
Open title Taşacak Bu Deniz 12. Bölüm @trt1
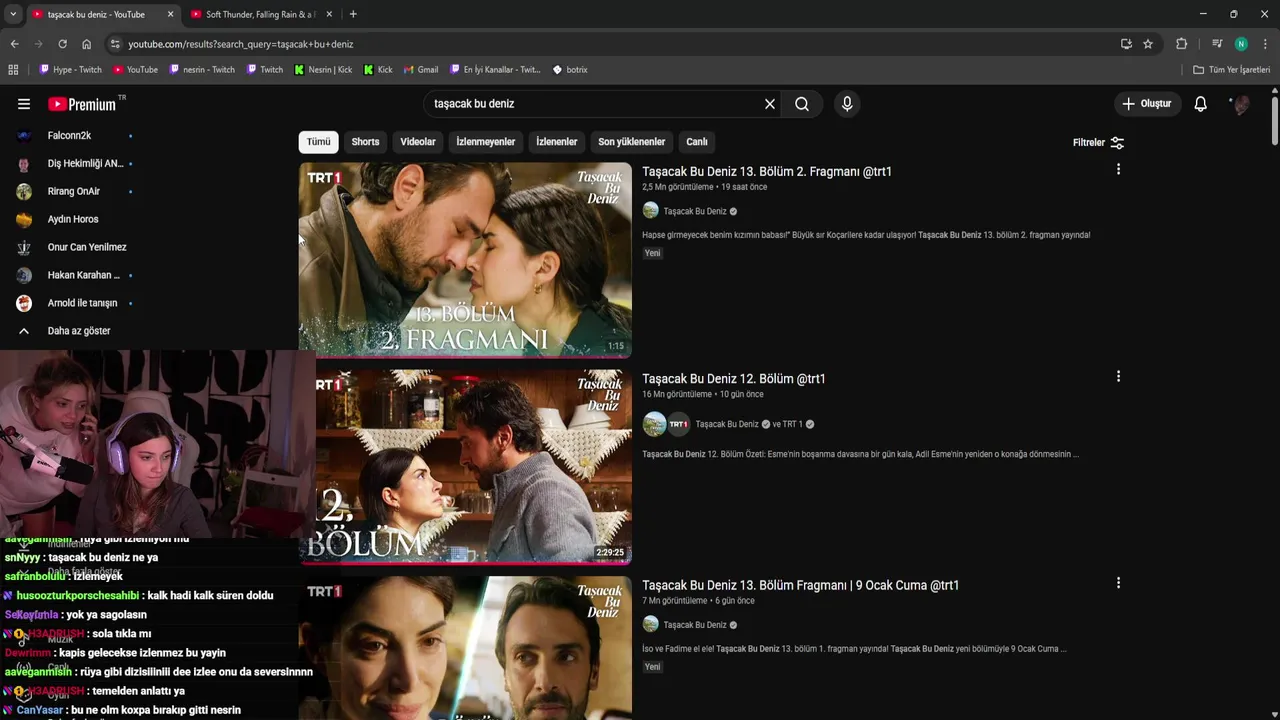[x=734, y=379]
